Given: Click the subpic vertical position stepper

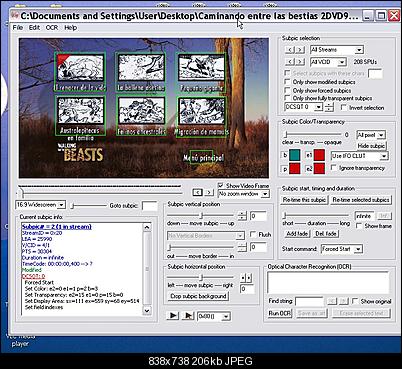Looking at the screenshot, I should [242, 216].
